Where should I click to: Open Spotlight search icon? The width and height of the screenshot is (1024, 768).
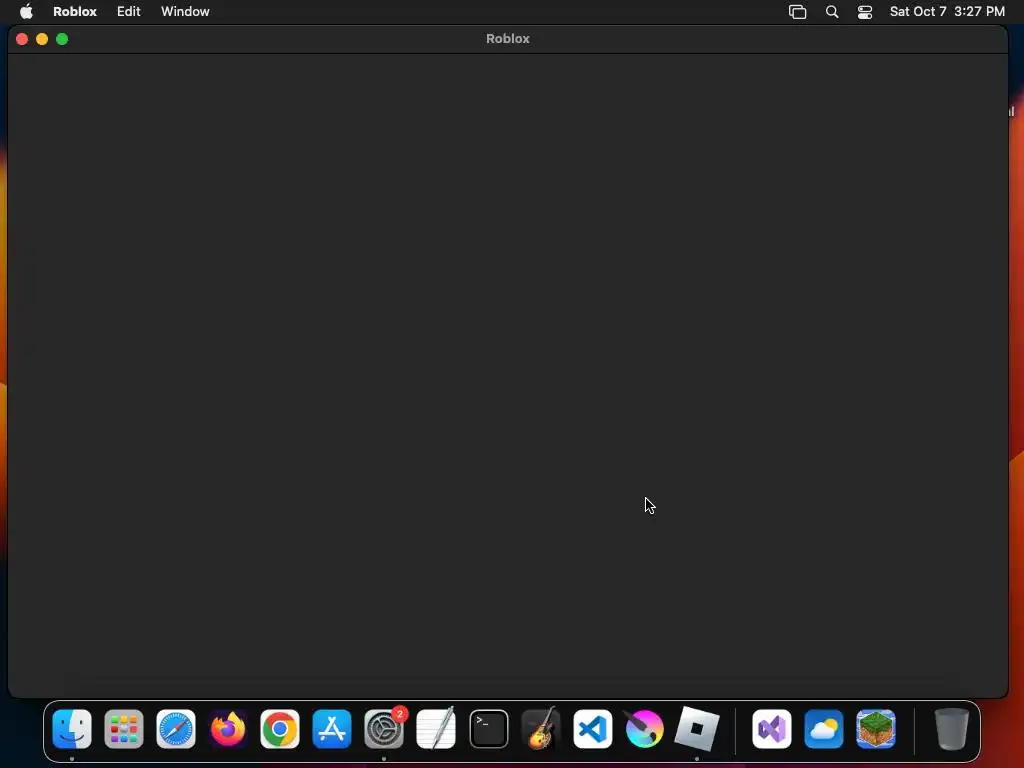tap(832, 12)
